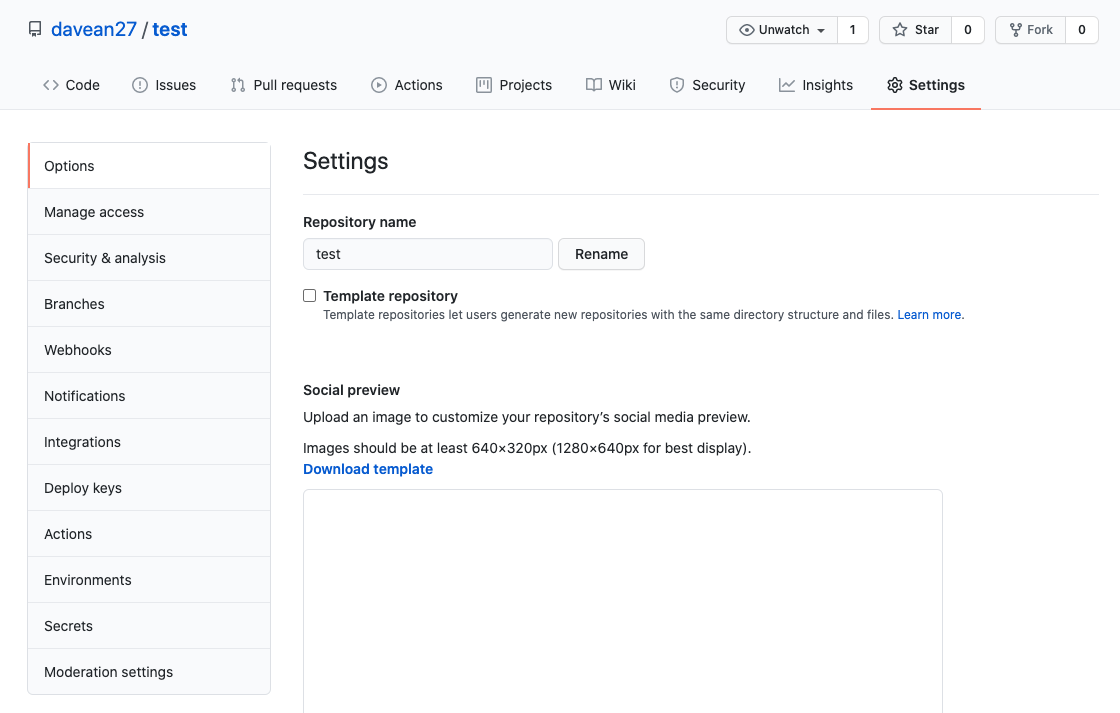Open Webhooks settings

tap(149, 350)
